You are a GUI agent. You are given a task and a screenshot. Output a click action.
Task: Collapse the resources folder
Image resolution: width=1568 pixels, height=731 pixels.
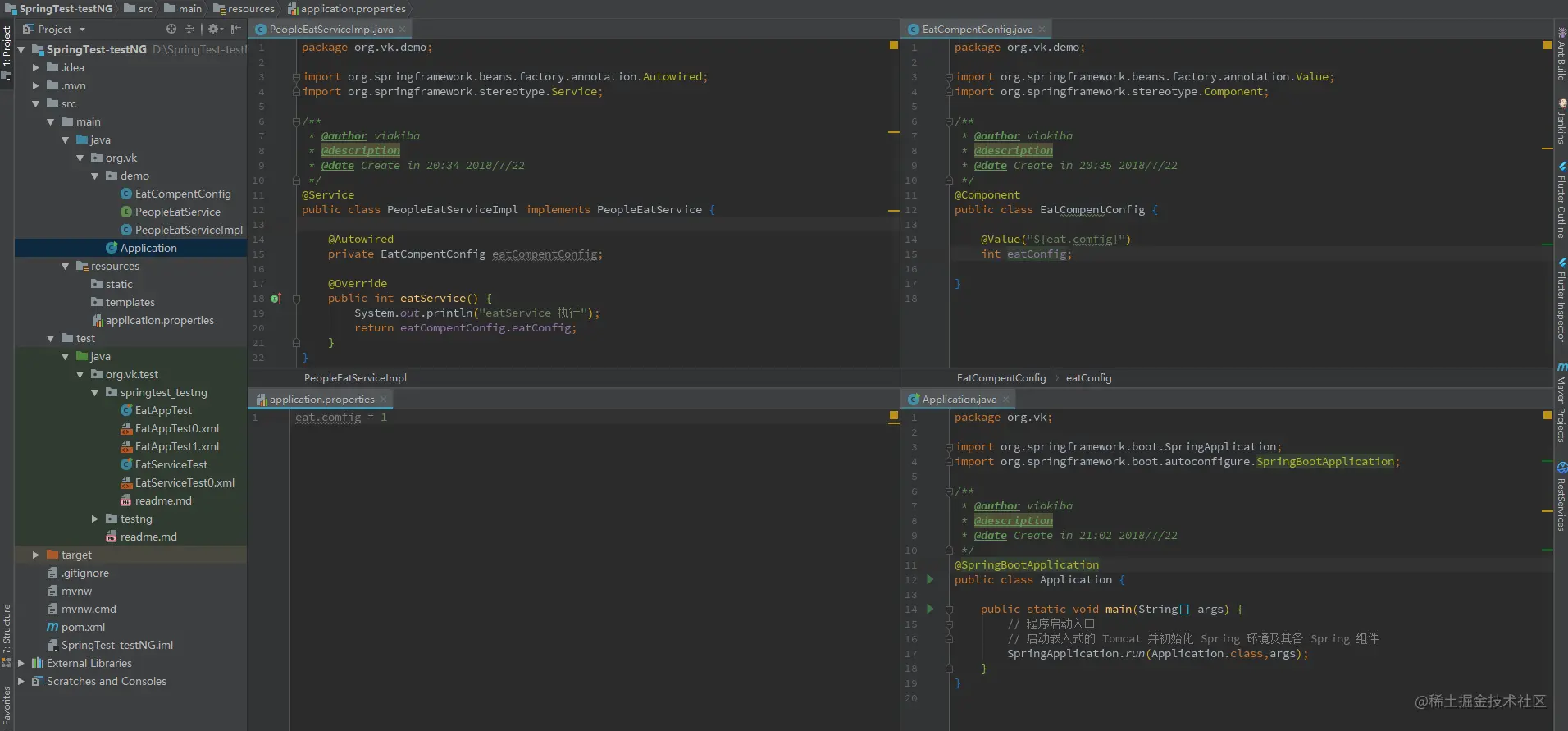(x=66, y=266)
